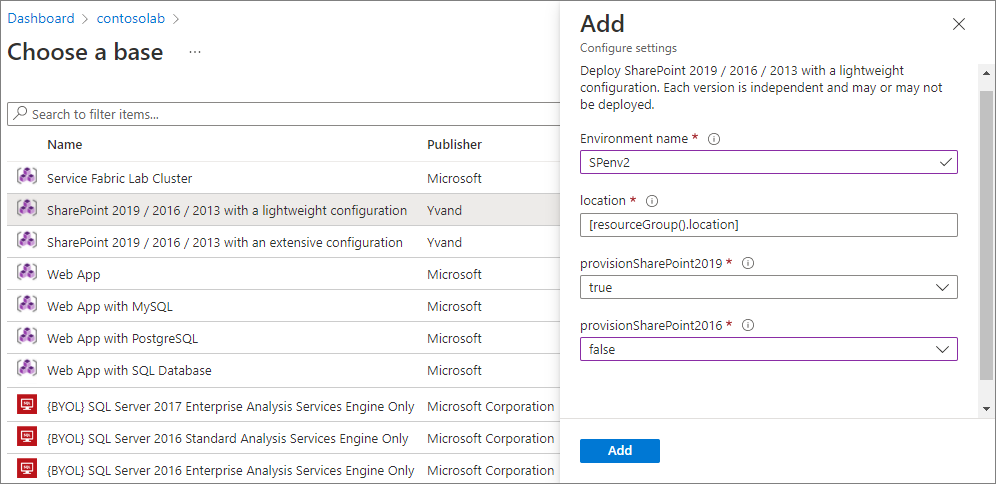The width and height of the screenshot is (996, 484).
Task: Go to Dashboard breadcrumb
Action: (41, 18)
